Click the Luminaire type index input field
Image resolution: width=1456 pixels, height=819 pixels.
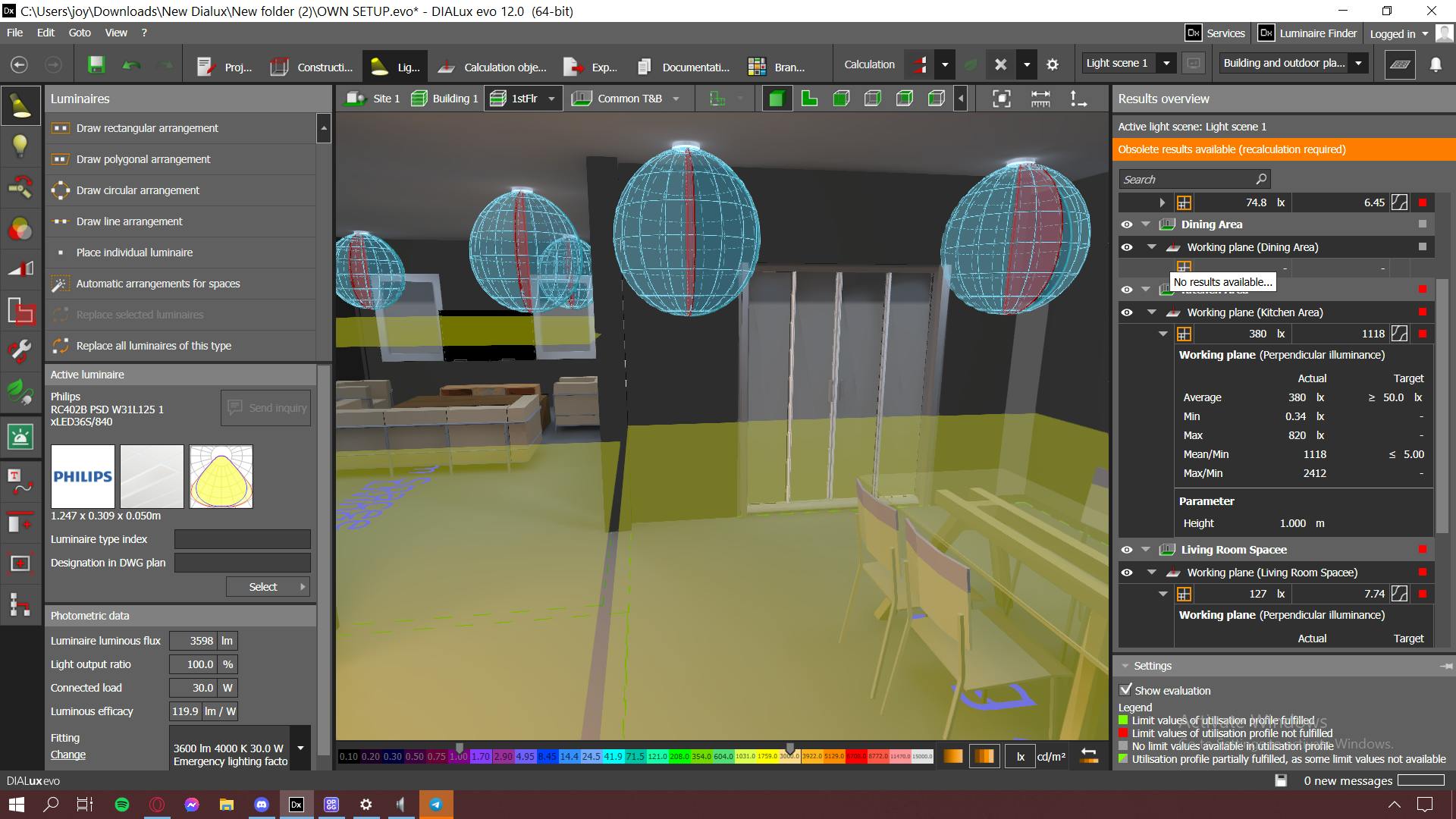[242, 539]
